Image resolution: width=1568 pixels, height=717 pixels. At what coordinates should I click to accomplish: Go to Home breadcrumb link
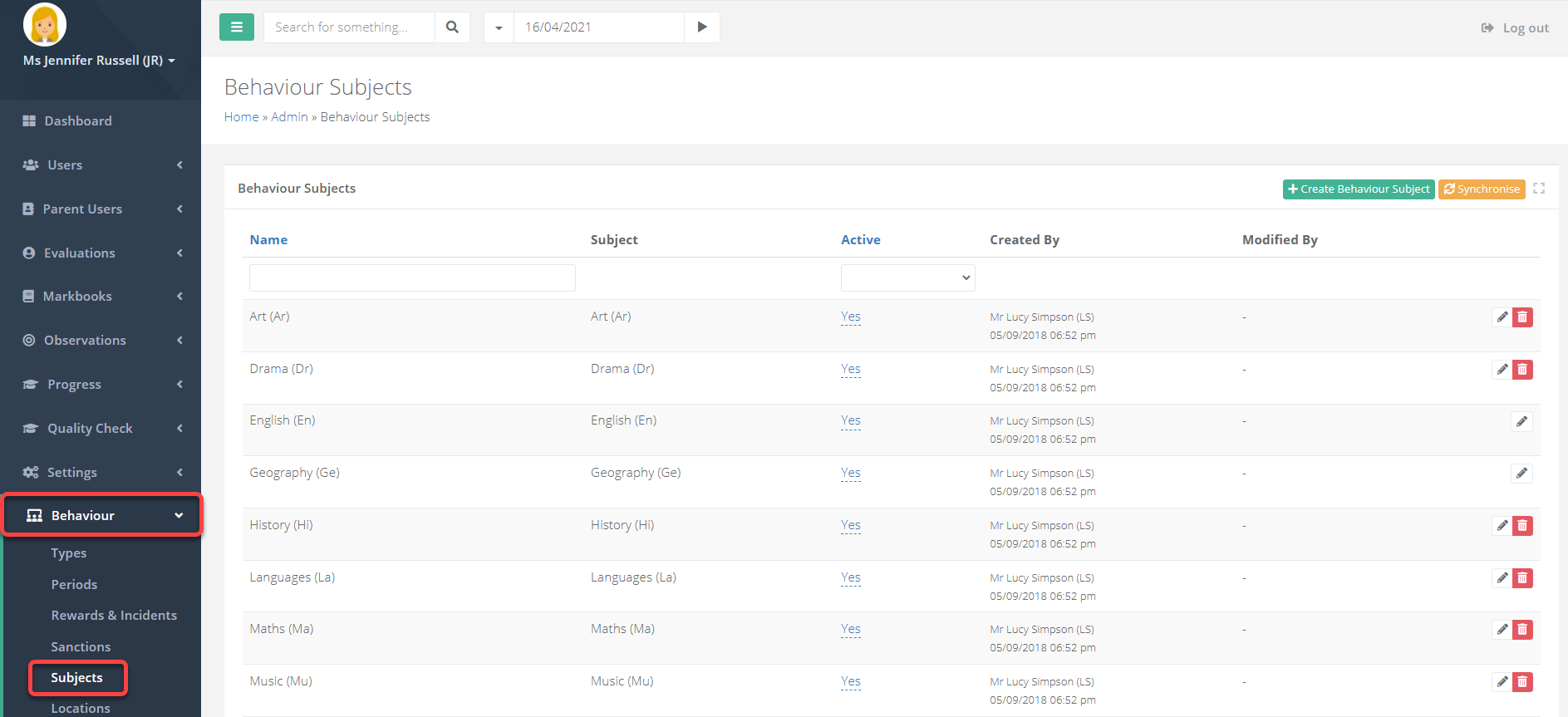tap(242, 117)
